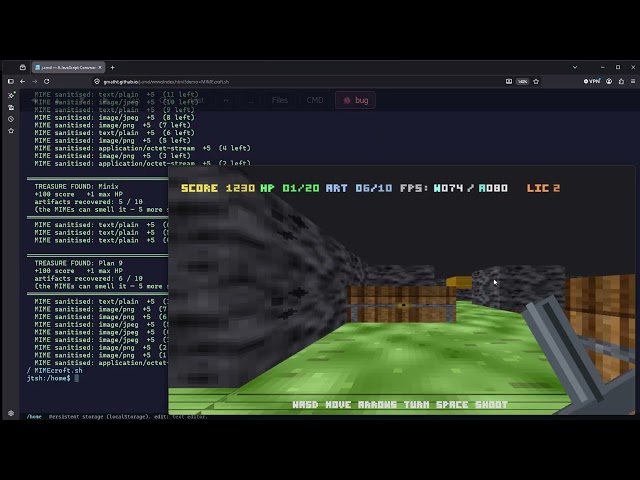Click the bug report button
The height and width of the screenshot is (480, 640).
point(356,100)
